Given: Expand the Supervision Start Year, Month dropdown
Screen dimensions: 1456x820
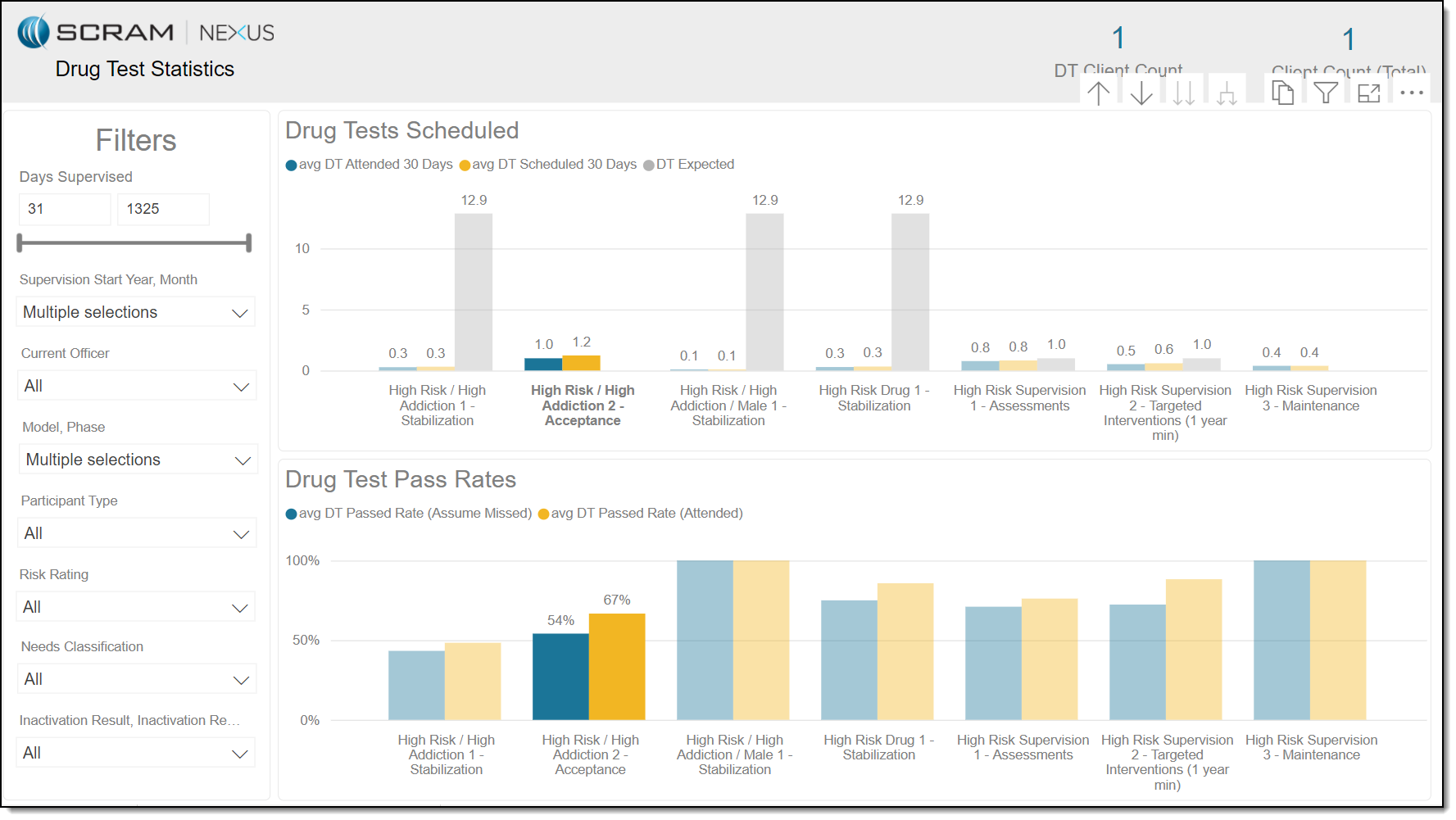Looking at the screenshot, I should point(136,312).
